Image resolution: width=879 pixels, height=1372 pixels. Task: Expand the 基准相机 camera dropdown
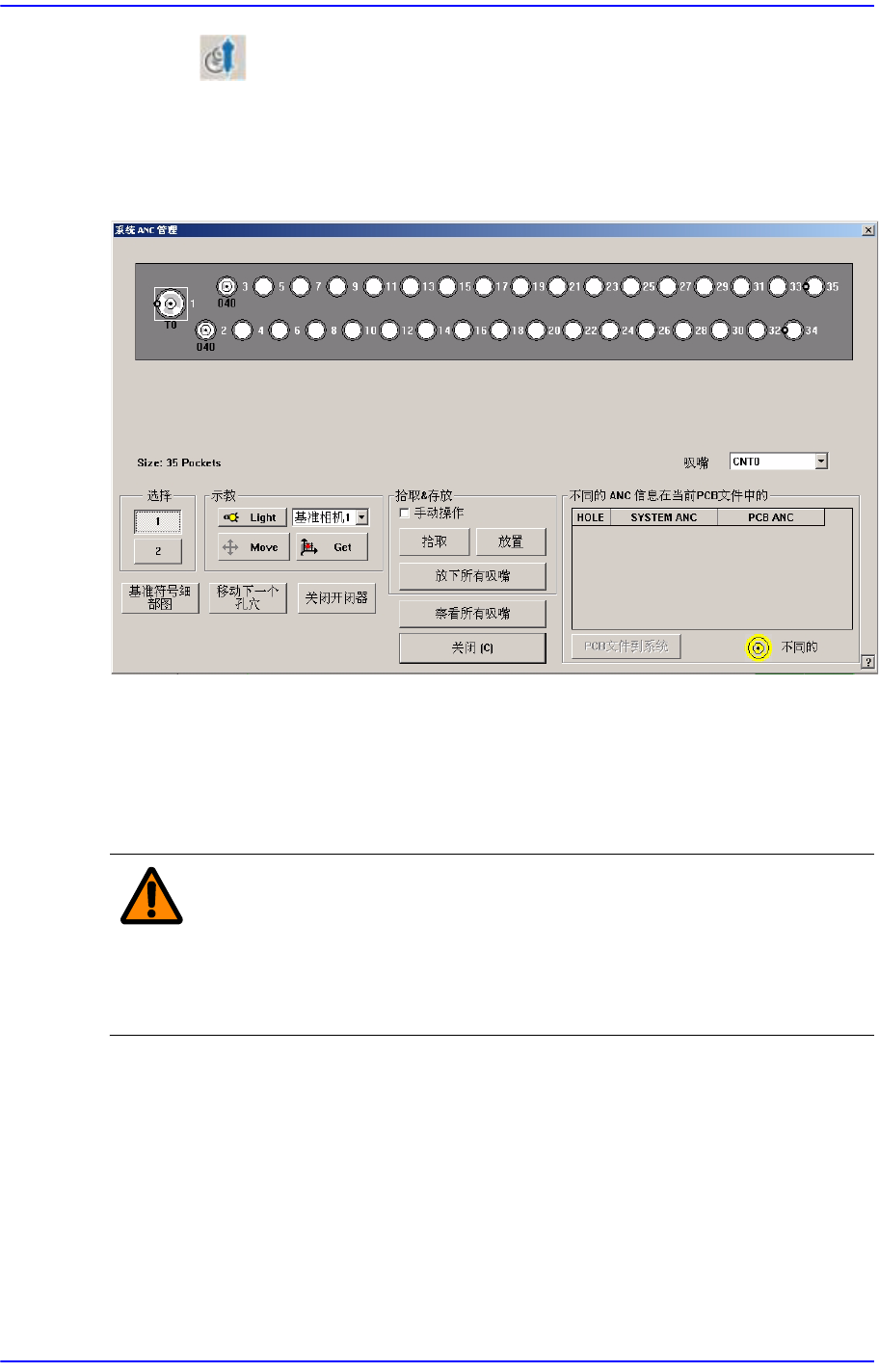(361, 517)
